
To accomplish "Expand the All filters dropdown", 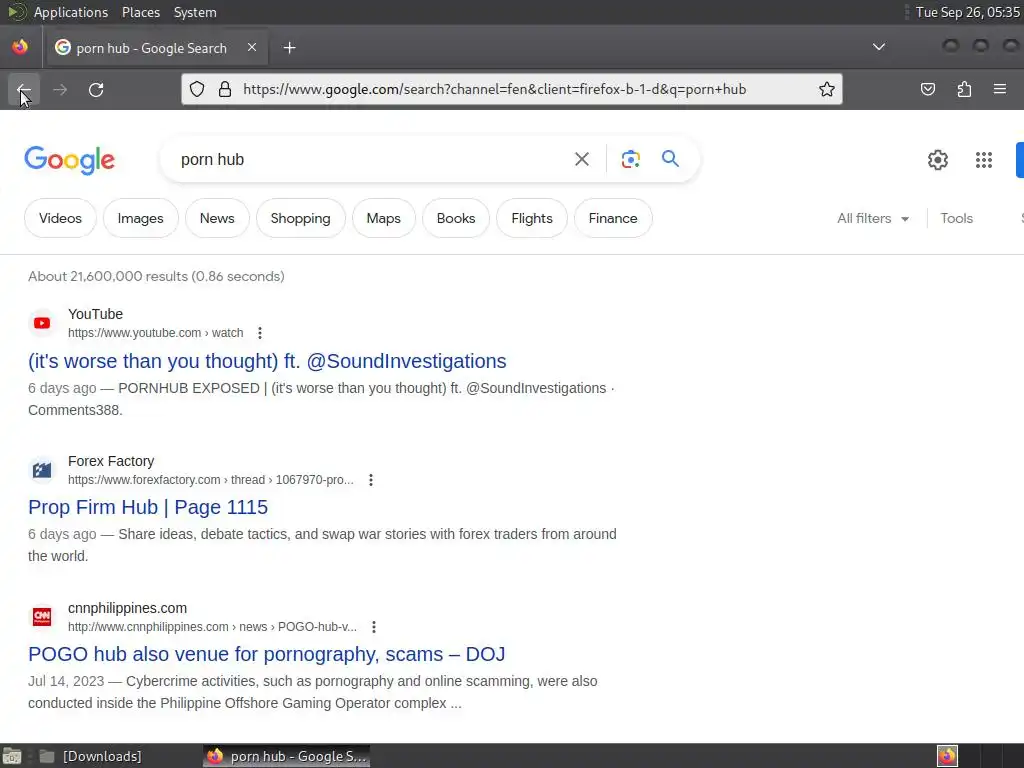I will click(873, 218).
